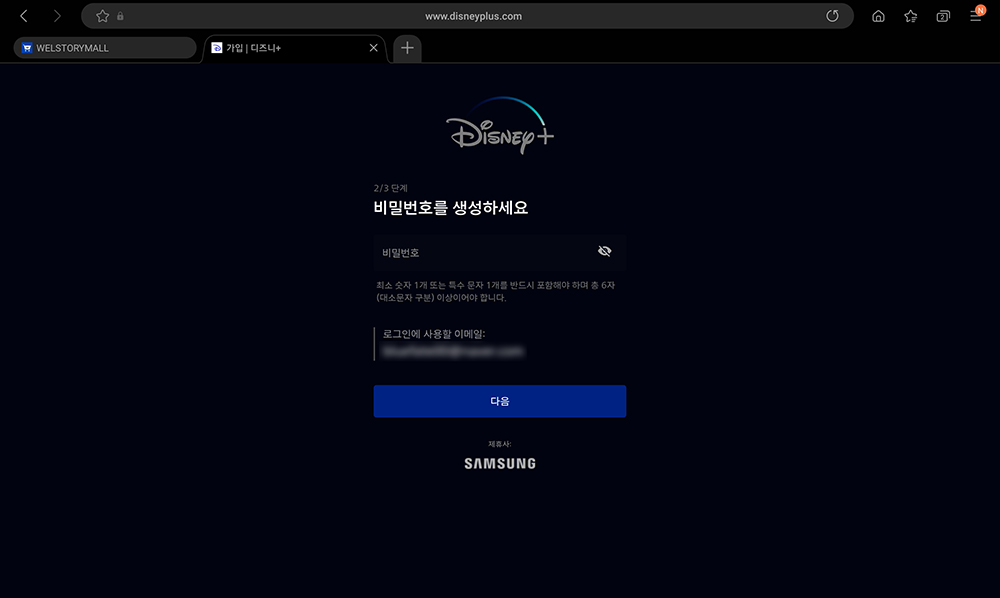1000x598 pixels.
Task: Click the 제휴사 label above Samsung
Action: click(500, 444)
